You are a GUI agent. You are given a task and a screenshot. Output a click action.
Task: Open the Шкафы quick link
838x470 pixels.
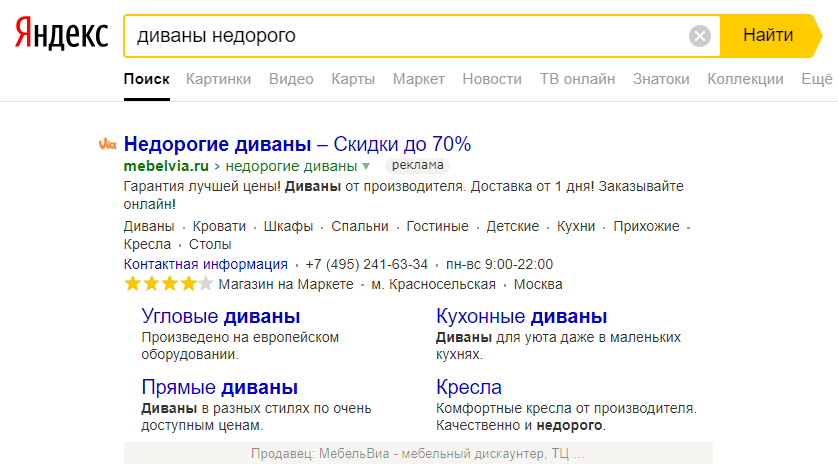288,226
